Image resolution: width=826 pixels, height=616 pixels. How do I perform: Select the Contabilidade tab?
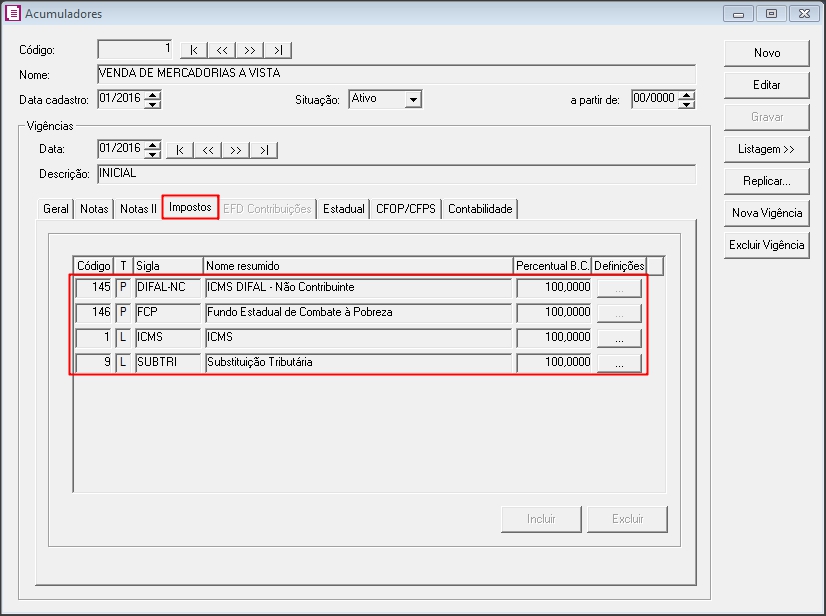tap(480, 209)
